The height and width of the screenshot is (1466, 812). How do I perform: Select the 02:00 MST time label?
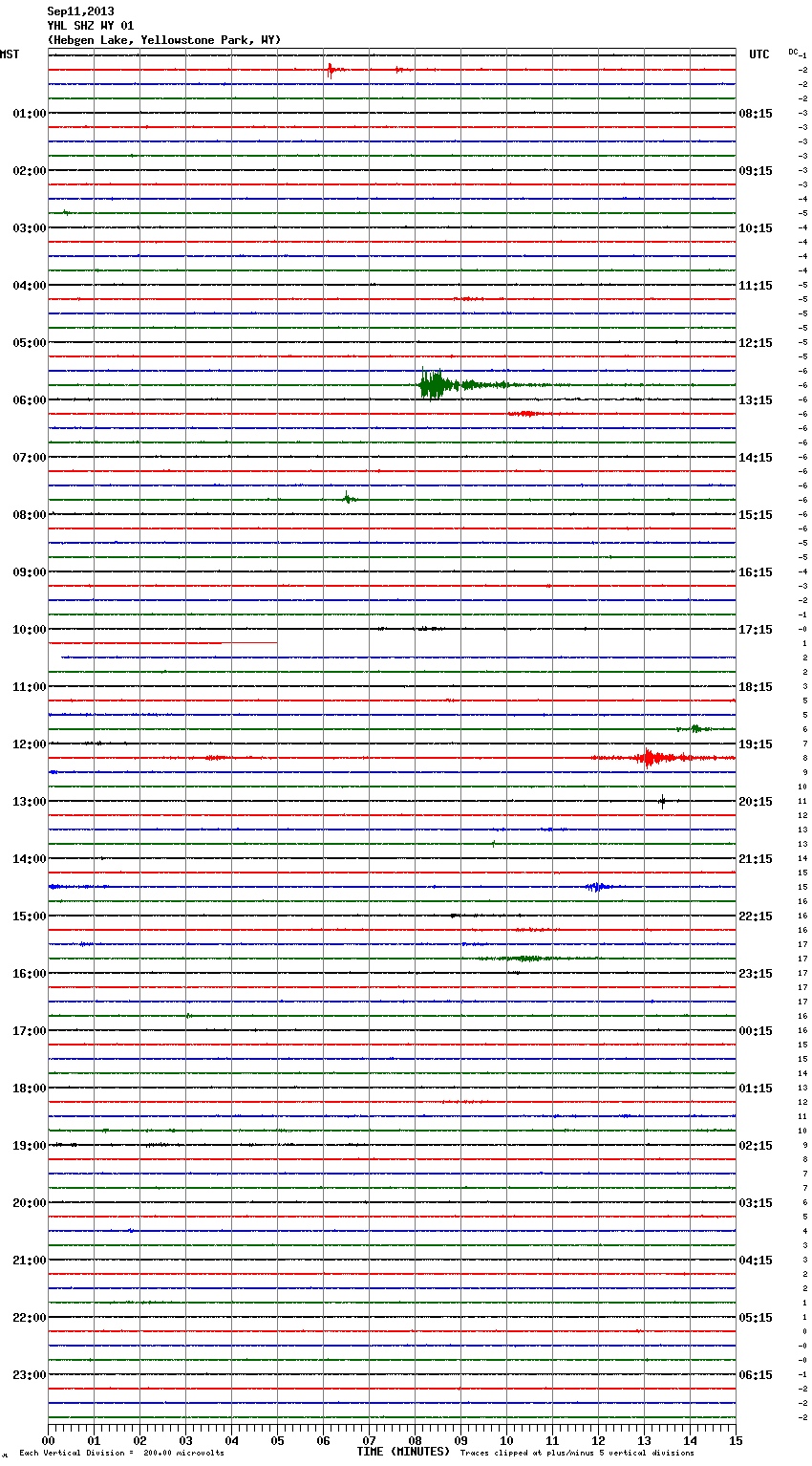click(29, 171)
